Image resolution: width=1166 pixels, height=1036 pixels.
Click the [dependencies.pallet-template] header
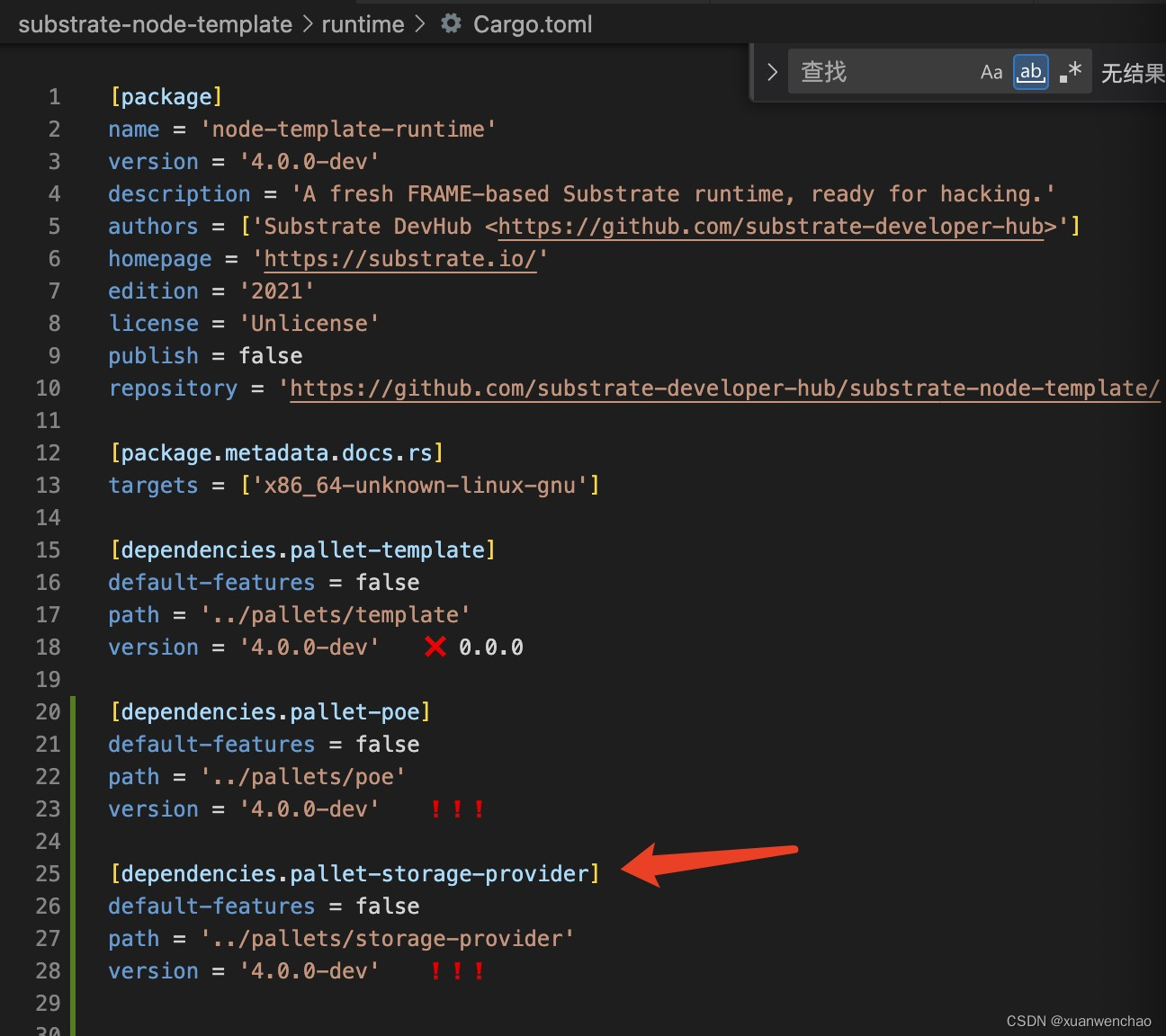(302, 549)
